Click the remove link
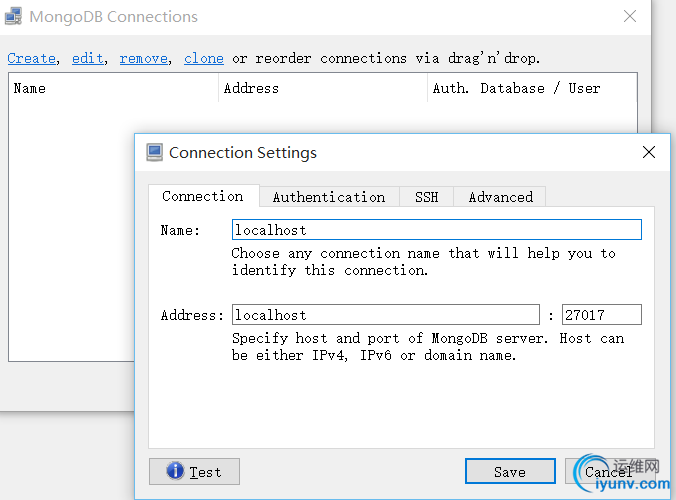Image resolution: width=676 pixels, height=500 pixels. point(144,58)
